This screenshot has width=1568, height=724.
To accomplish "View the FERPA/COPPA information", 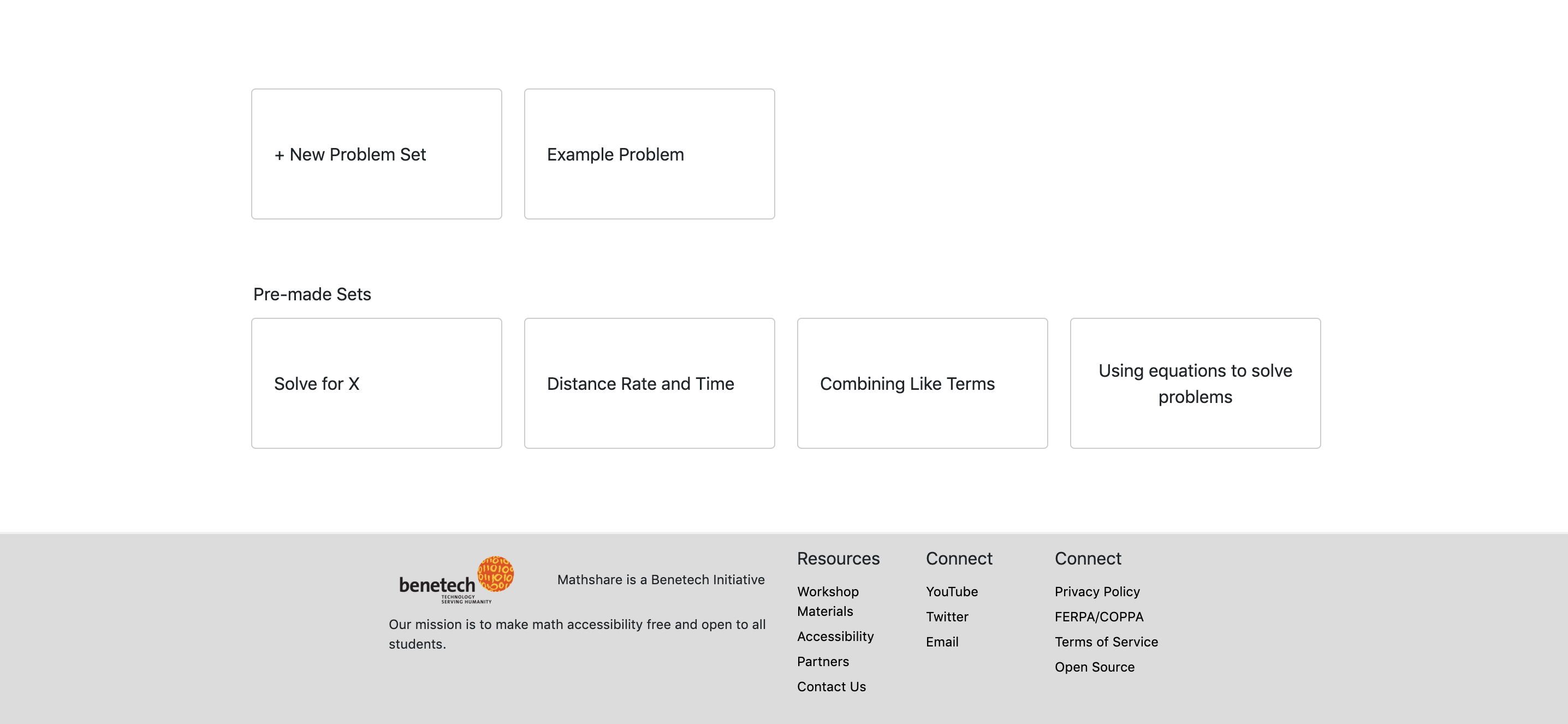I will click(1098, 617).
